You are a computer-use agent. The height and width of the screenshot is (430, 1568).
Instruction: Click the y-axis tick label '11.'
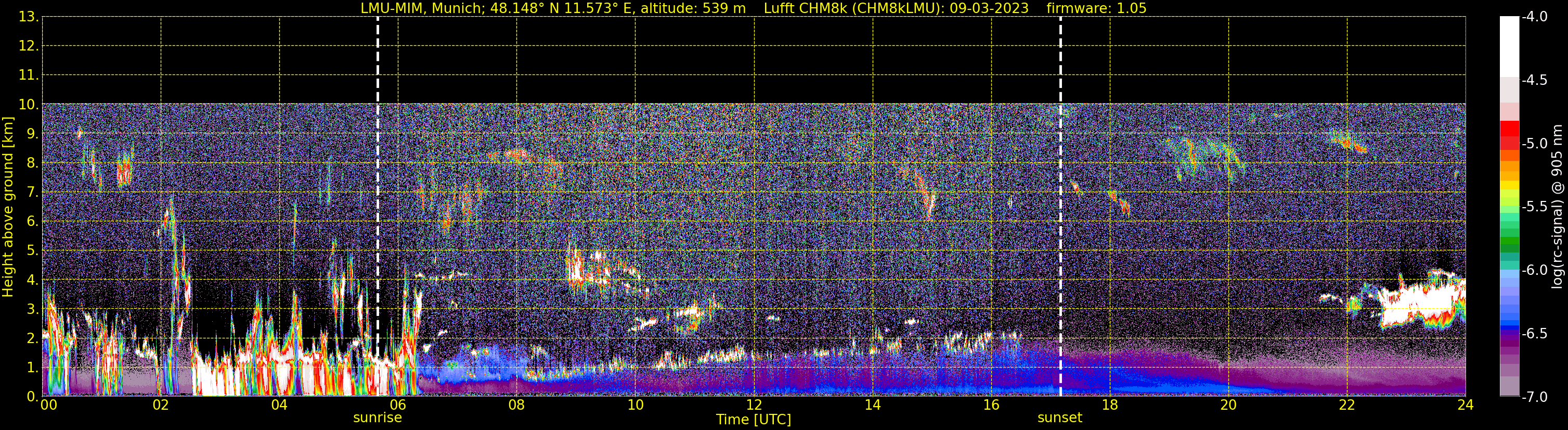point(29,75)
